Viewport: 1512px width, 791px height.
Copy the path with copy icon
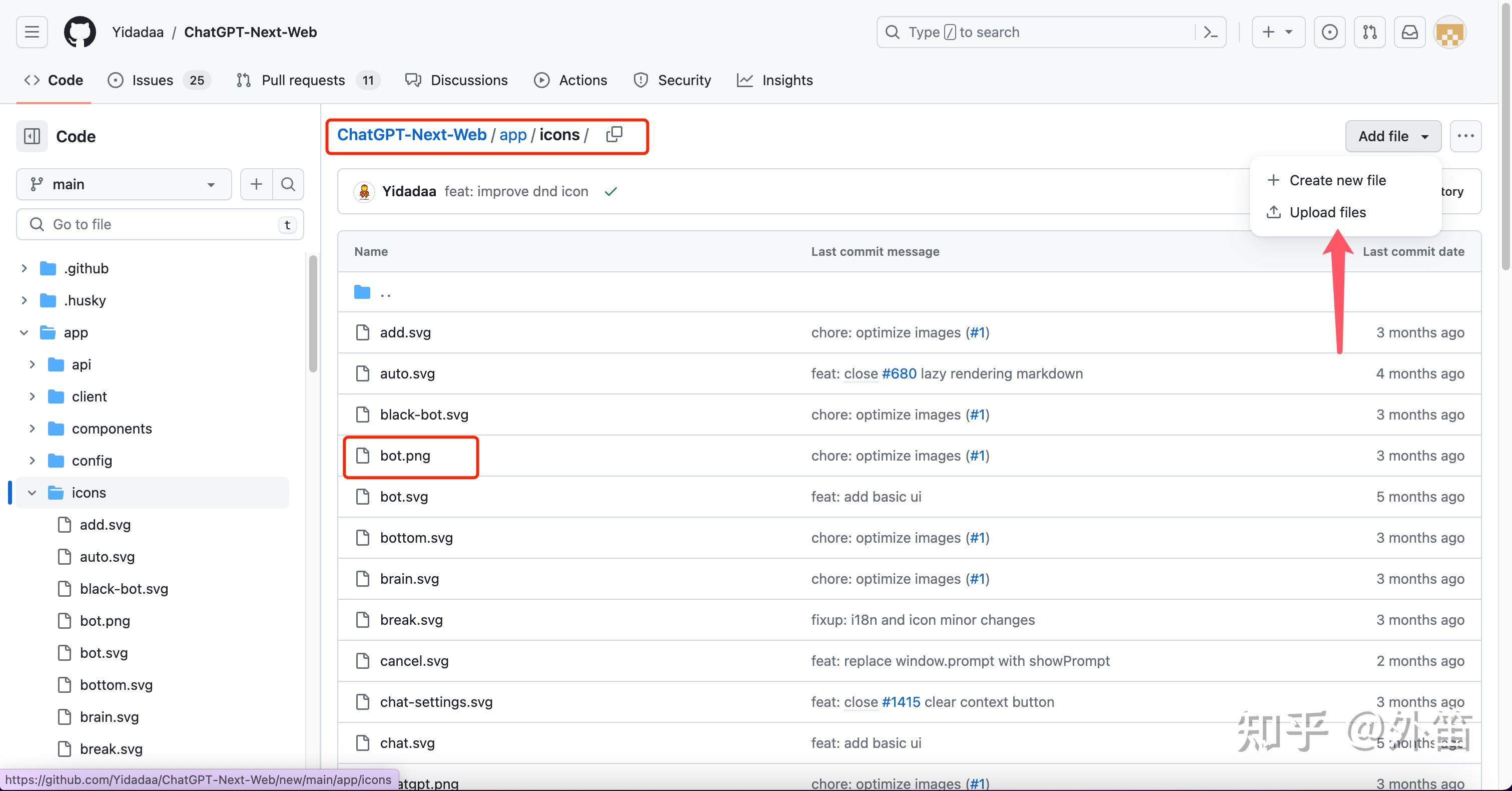pos(614,135)
